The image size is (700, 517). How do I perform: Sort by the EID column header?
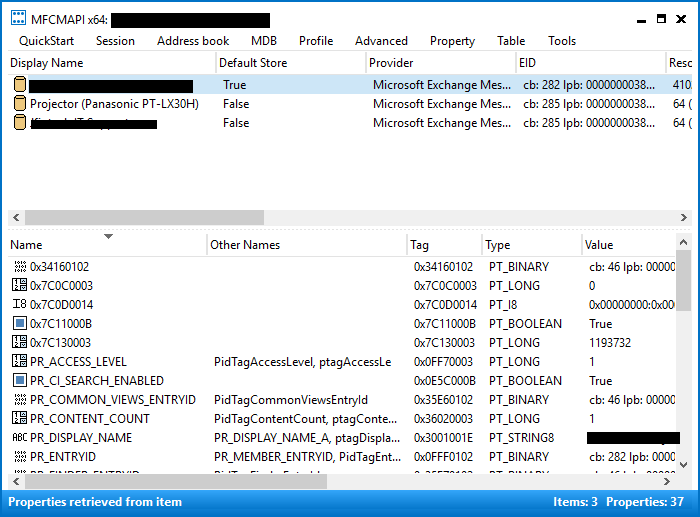point(591,63)
